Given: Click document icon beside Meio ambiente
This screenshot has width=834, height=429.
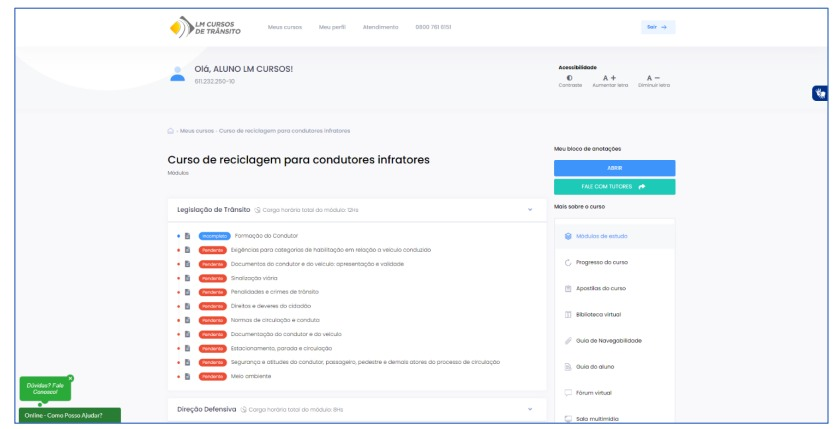Looking at the screenshot, I should coord(187,376).
